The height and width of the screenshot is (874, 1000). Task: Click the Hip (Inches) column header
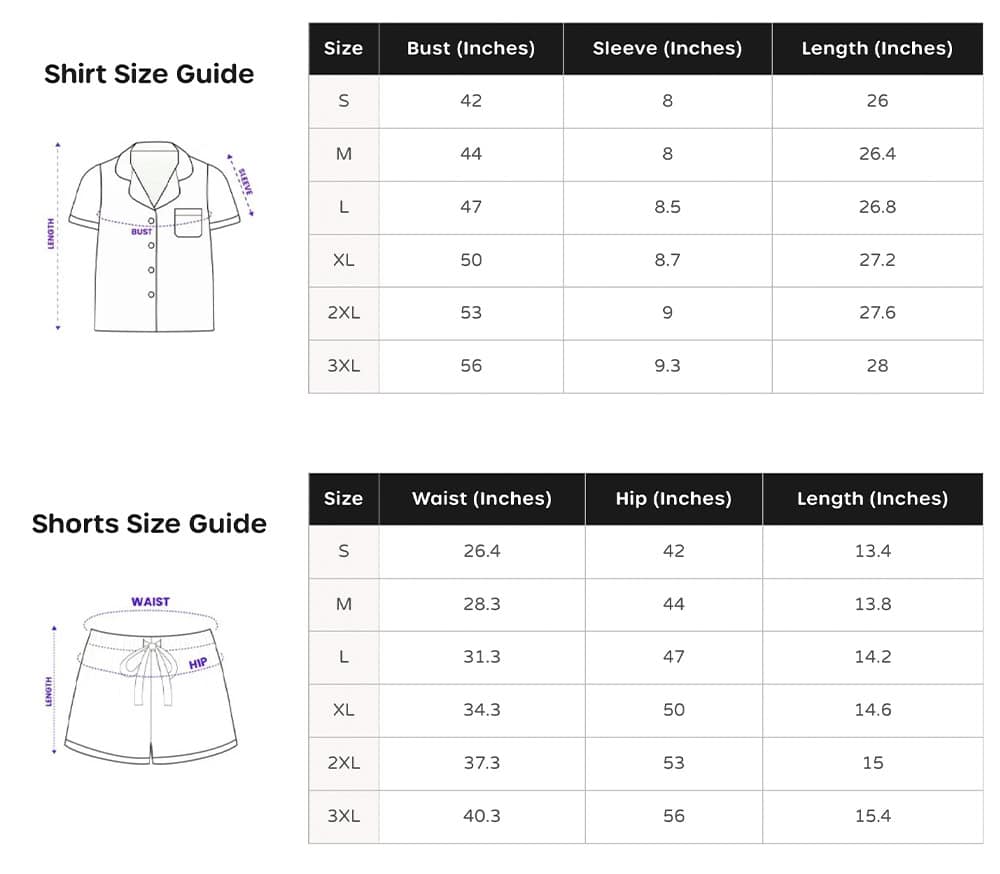click(673, 498)
